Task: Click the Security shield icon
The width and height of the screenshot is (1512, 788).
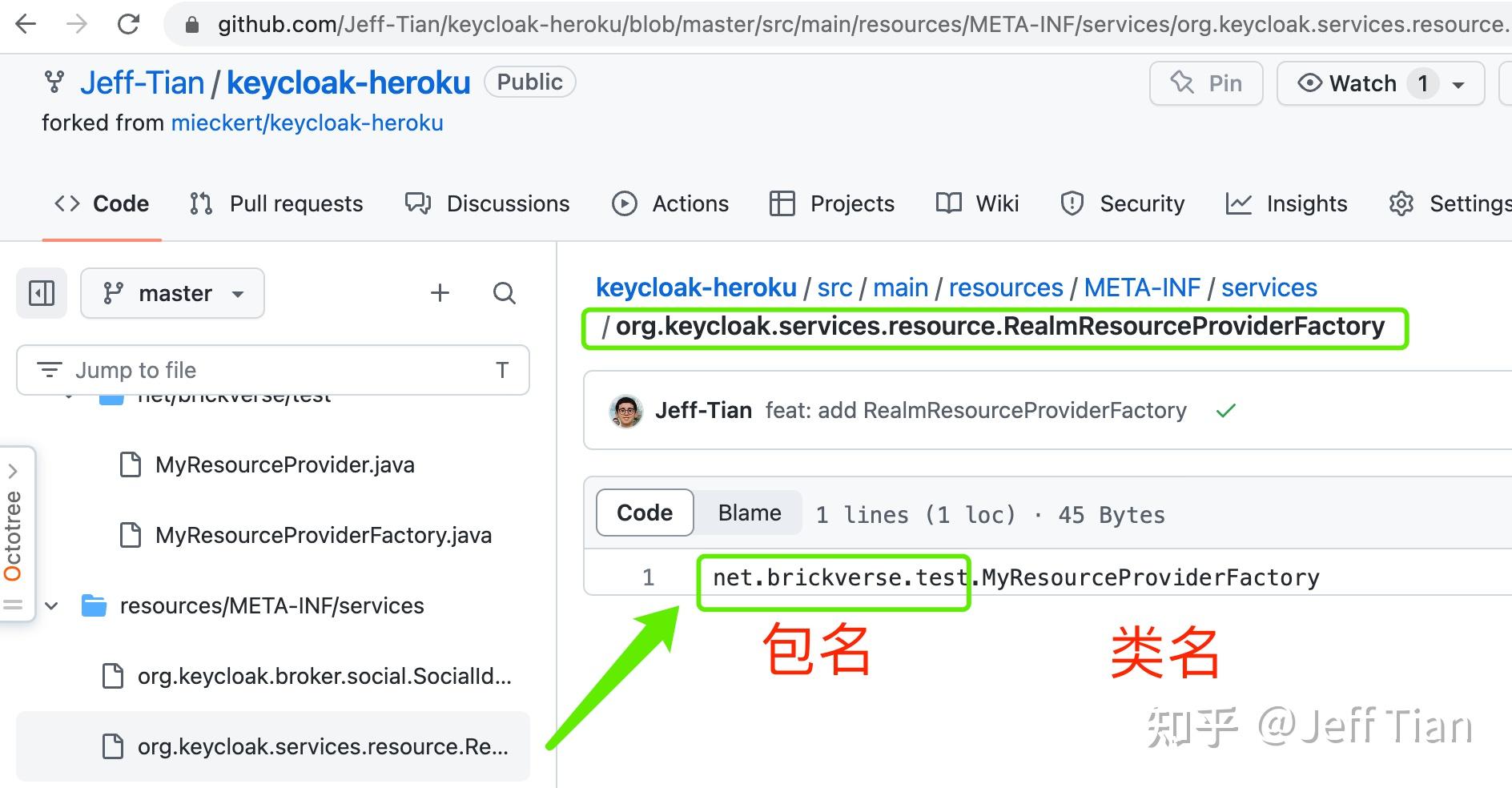Action: tap(1072, 203)
